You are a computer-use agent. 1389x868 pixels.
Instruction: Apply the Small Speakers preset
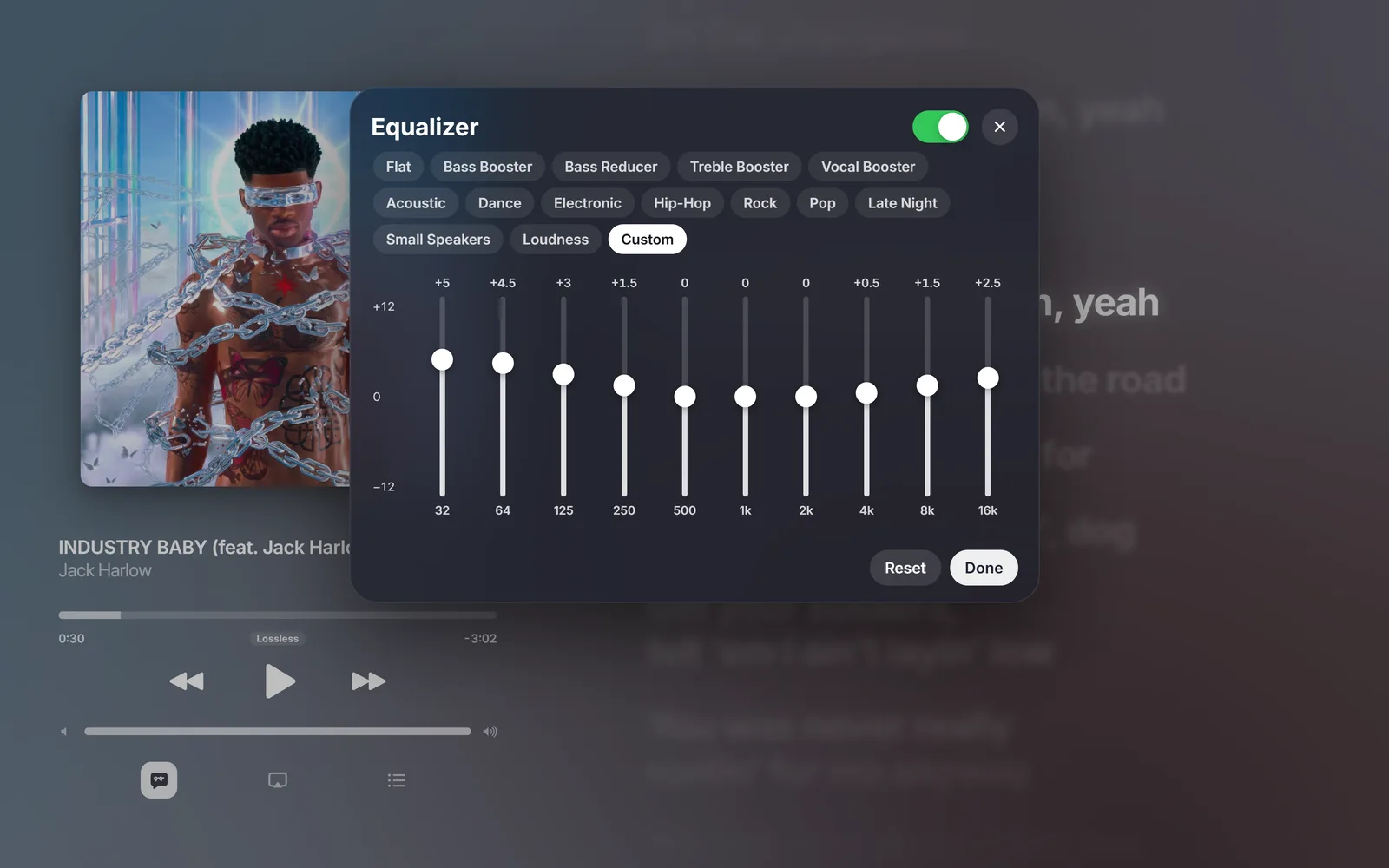(438, 240)
